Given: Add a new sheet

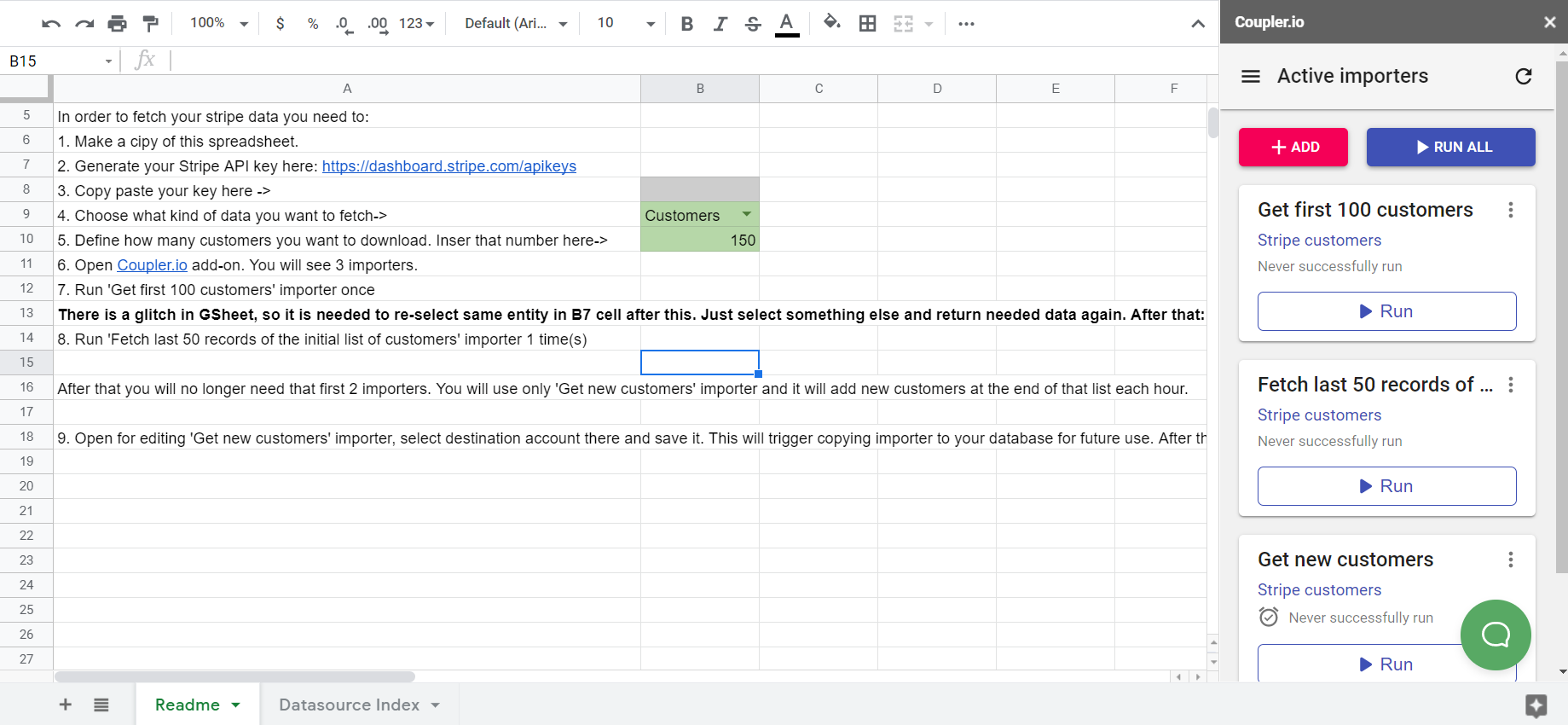Looking at the screenshot, I should 65,705.
